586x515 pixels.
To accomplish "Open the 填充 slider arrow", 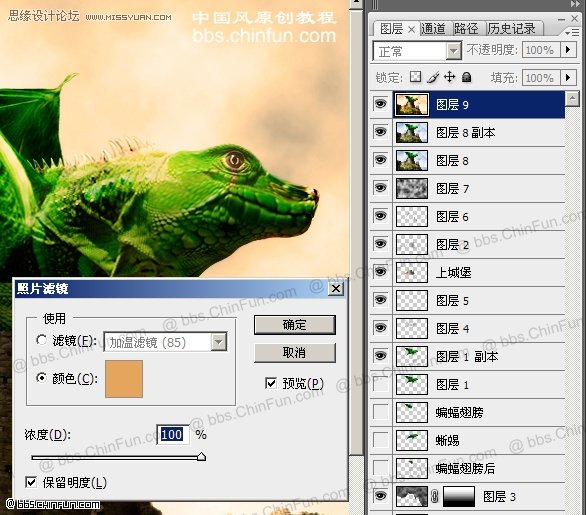I will pos(568,78).
